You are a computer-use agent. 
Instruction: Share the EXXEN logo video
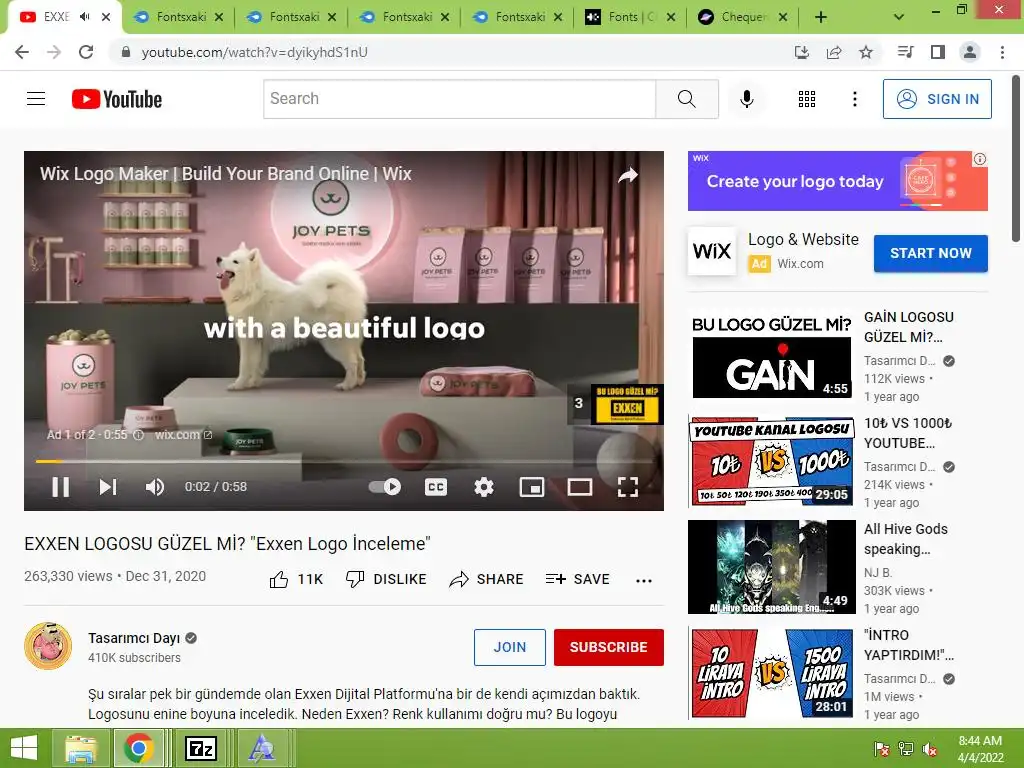pyautogui.click(x=486, y=579)
